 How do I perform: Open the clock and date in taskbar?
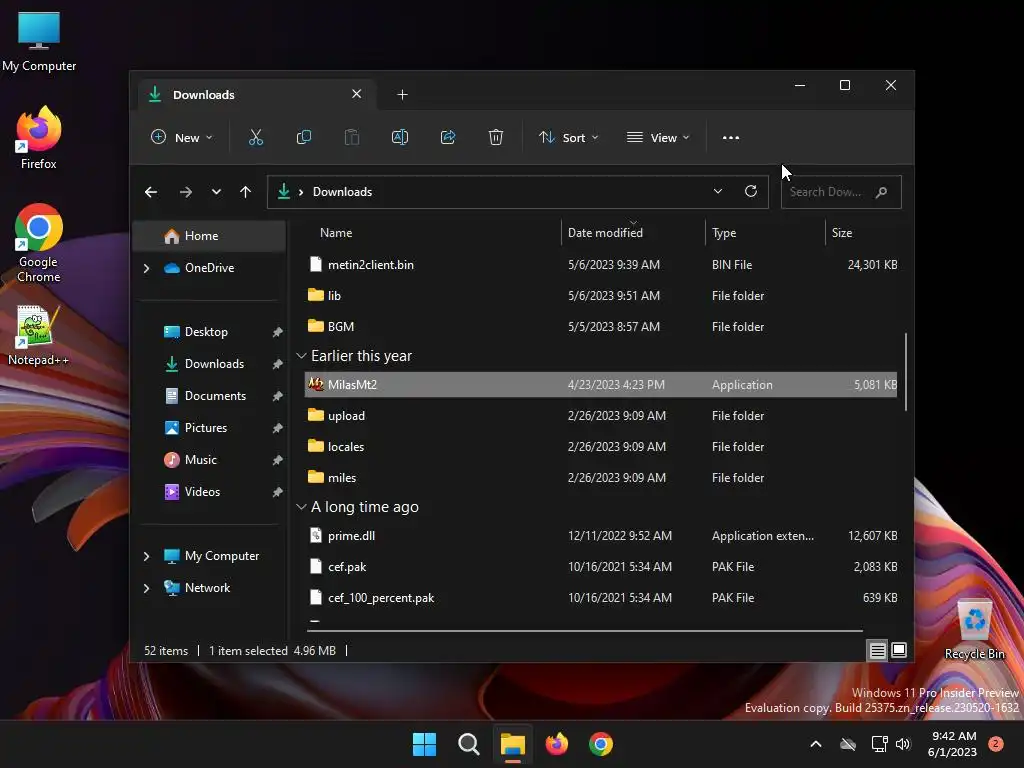tap(953, 744)
